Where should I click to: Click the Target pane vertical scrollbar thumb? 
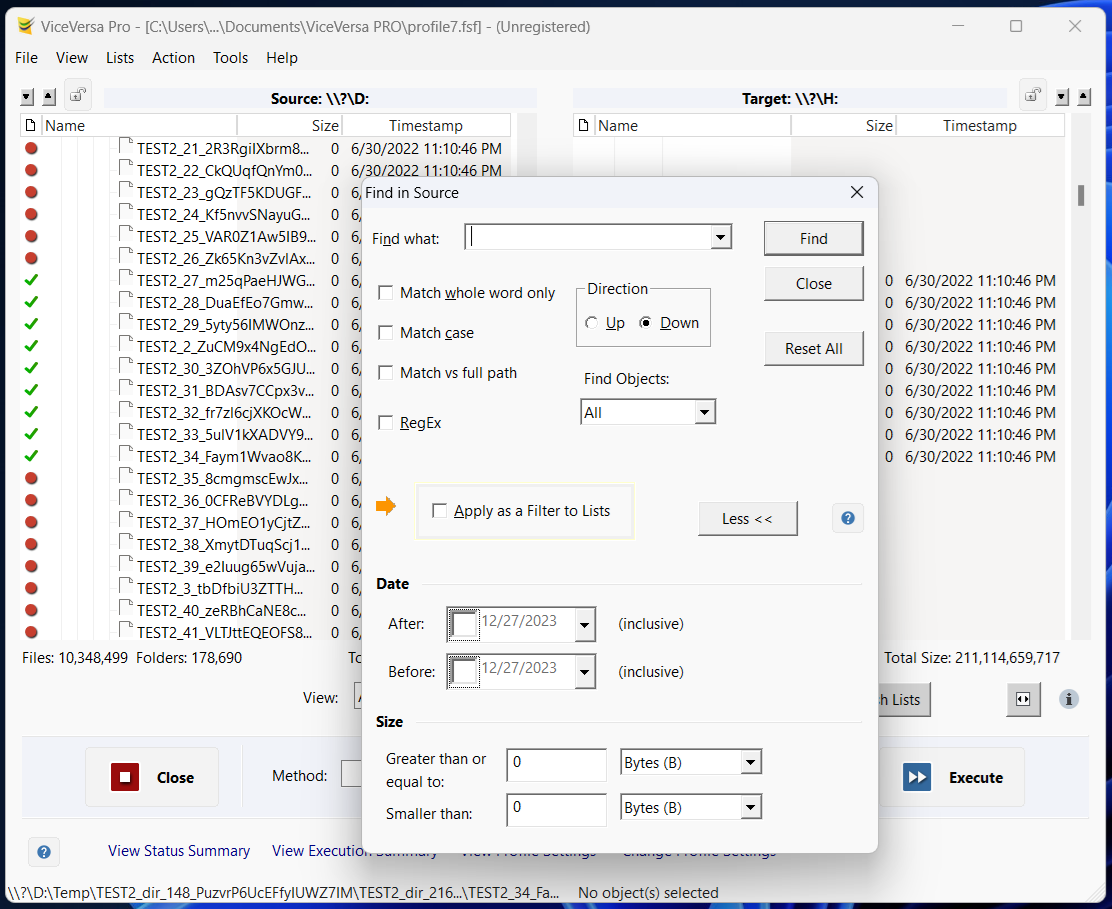pyautogui.click(x=1081, y=195)
